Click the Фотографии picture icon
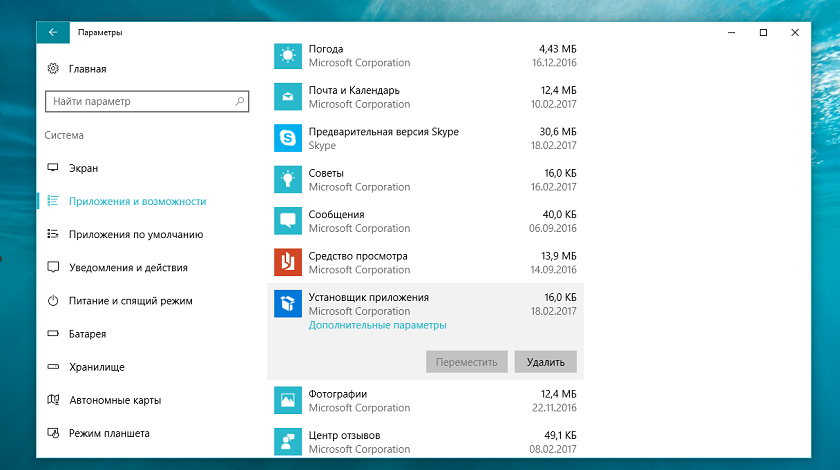The image size is (840, 470). (x=288, y=400)
